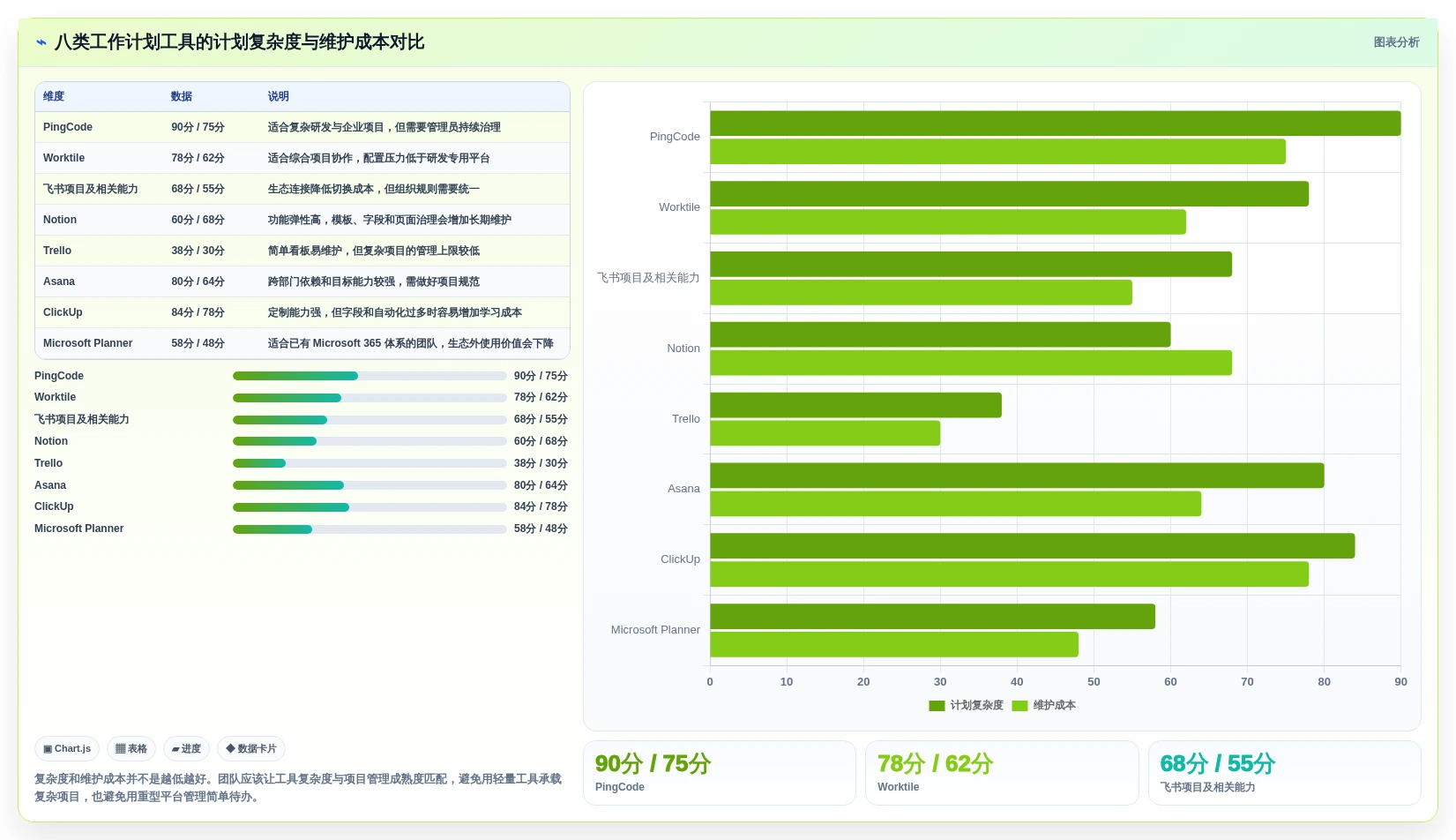Select the 数据卡片 tag chip
The image size is (1456, 840).
tap(251, 749)
